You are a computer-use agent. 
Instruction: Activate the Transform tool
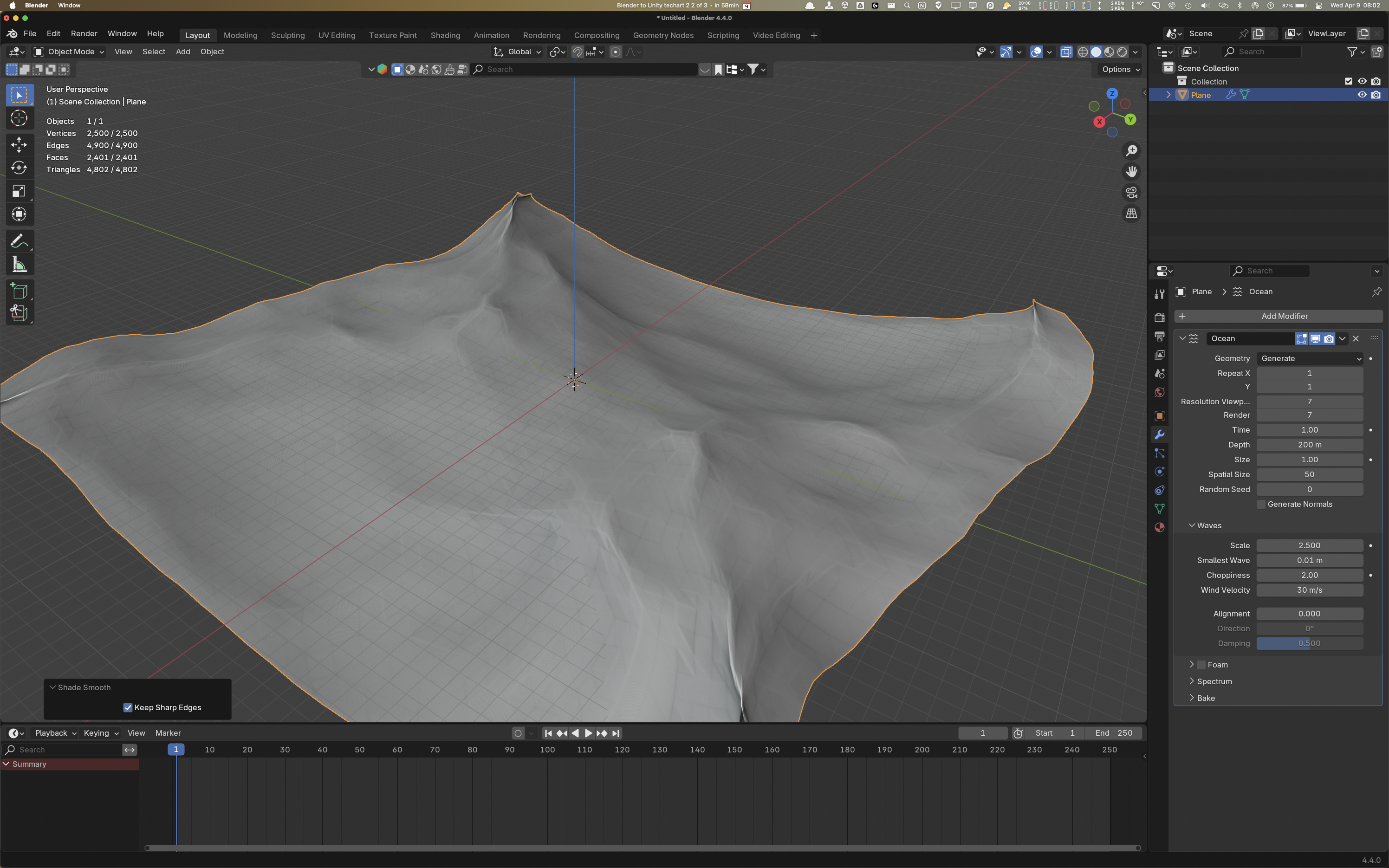pyautogui.click(x=19, y=214)
